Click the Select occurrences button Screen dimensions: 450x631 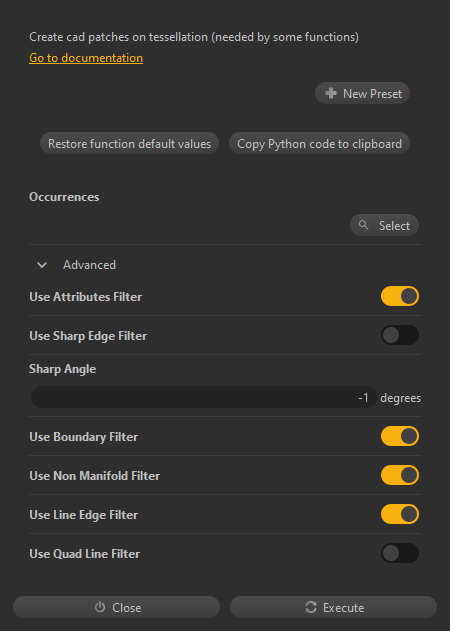[384, 225]
